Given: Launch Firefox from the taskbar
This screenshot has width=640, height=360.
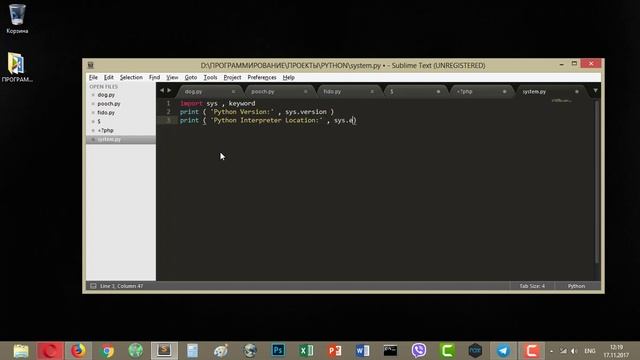Looking at the screenshot, I should (x=78, y=351).
